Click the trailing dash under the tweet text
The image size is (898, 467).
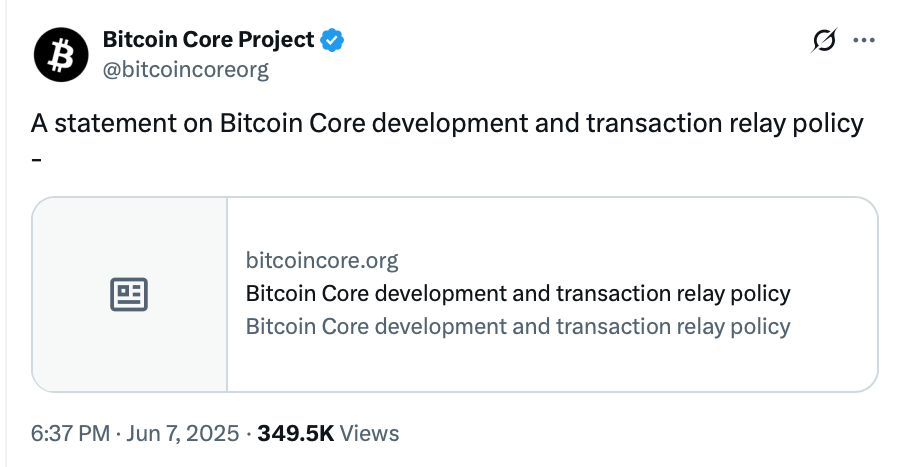click(37, 154)
